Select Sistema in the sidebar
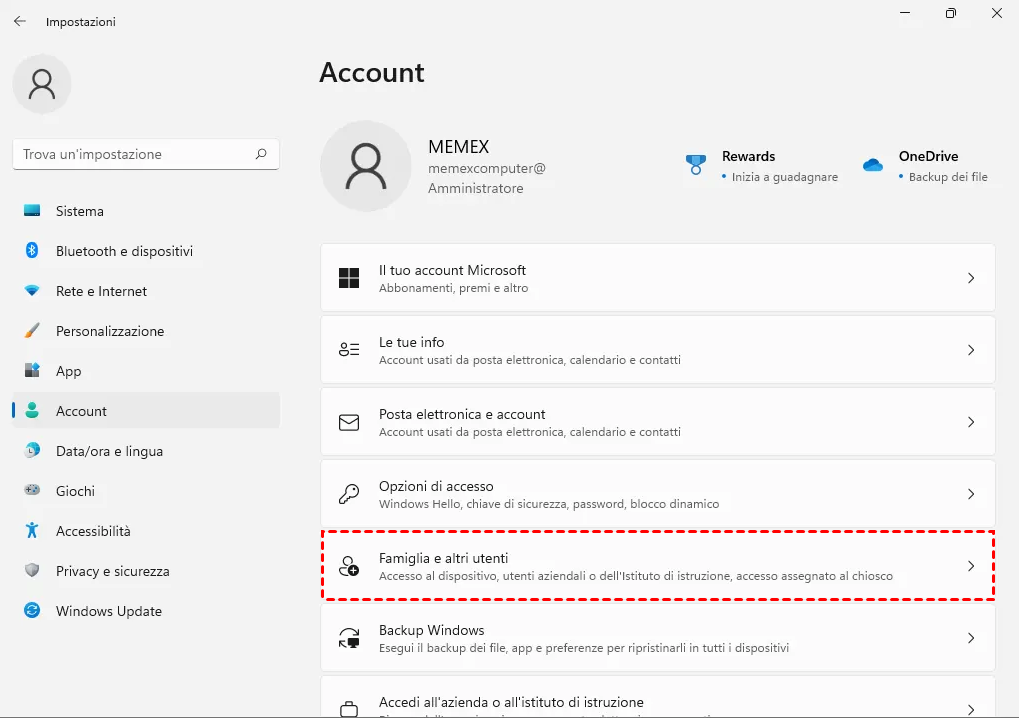The height and width of the screenshot is (718, 1019). [80, 211]
